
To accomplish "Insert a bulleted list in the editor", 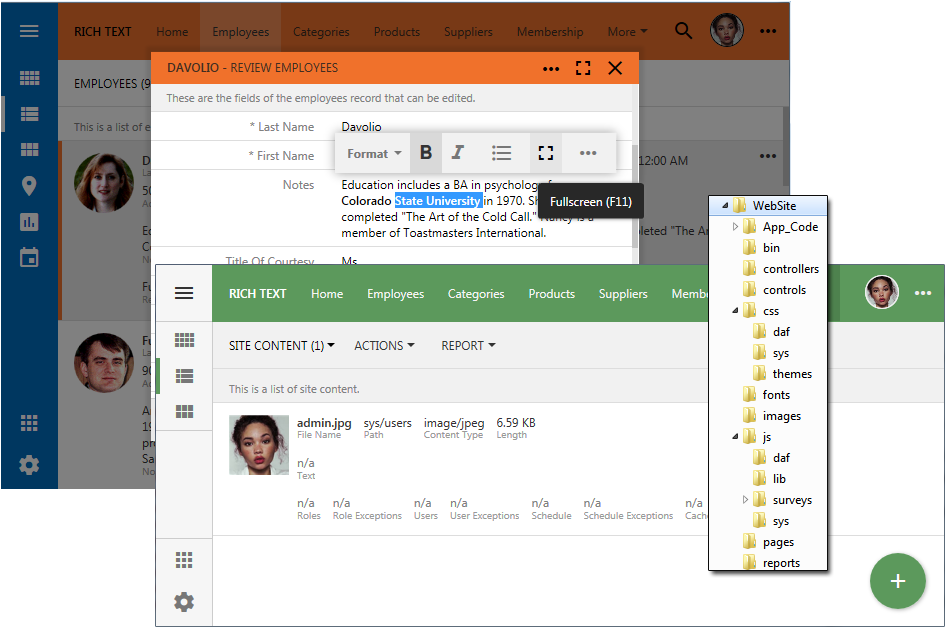I will (502, 153).
